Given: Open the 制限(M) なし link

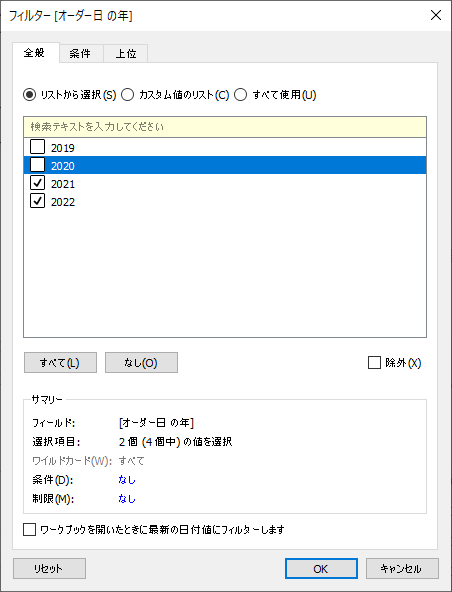Looking at the screenshot, I should pos(126,499).
